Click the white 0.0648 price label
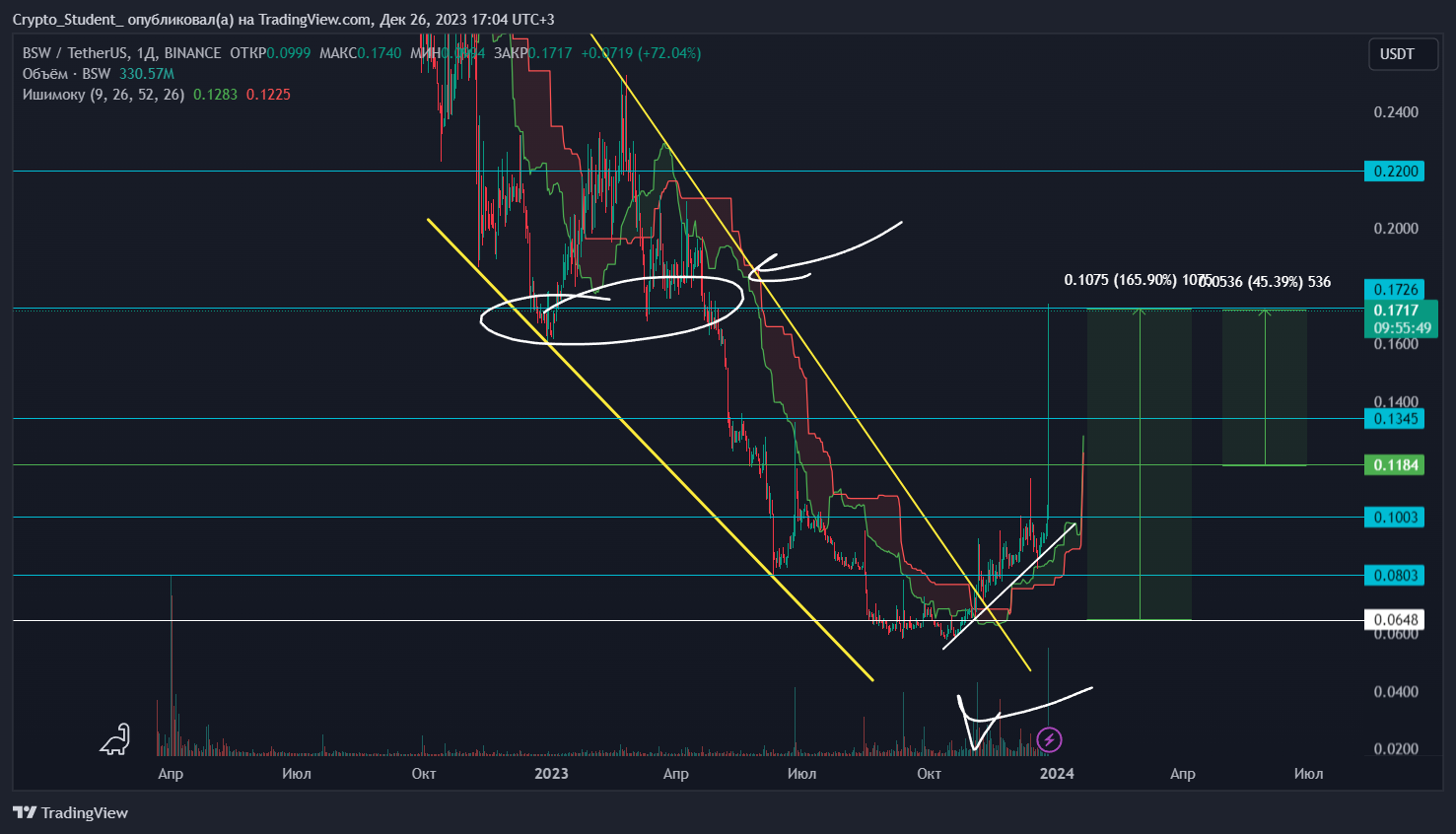 [x=1394, y=620]
